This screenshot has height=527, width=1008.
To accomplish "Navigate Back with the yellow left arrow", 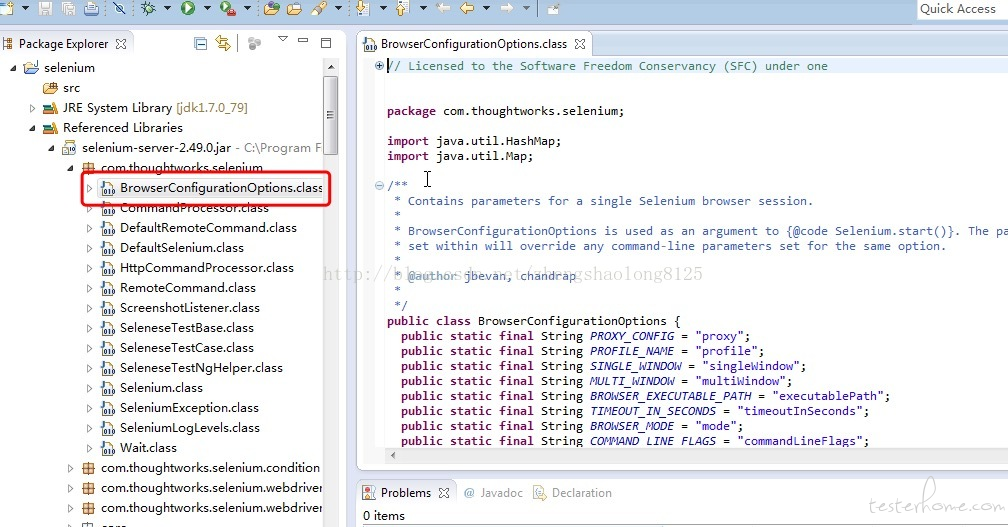I will 467,8.
